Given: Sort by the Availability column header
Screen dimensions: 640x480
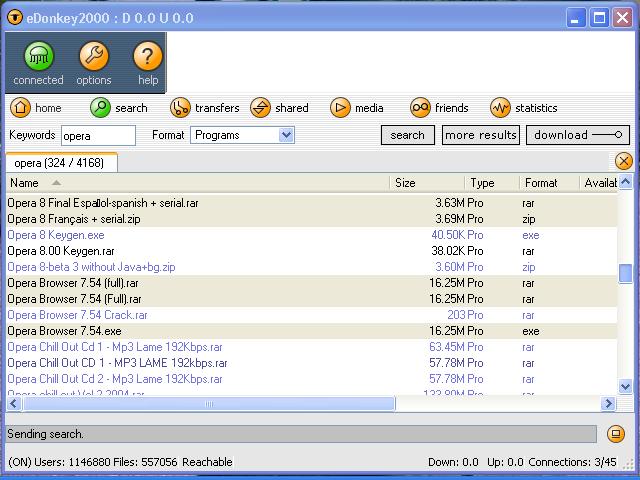Looking at the screenshot, I should (x=599, y=183).
